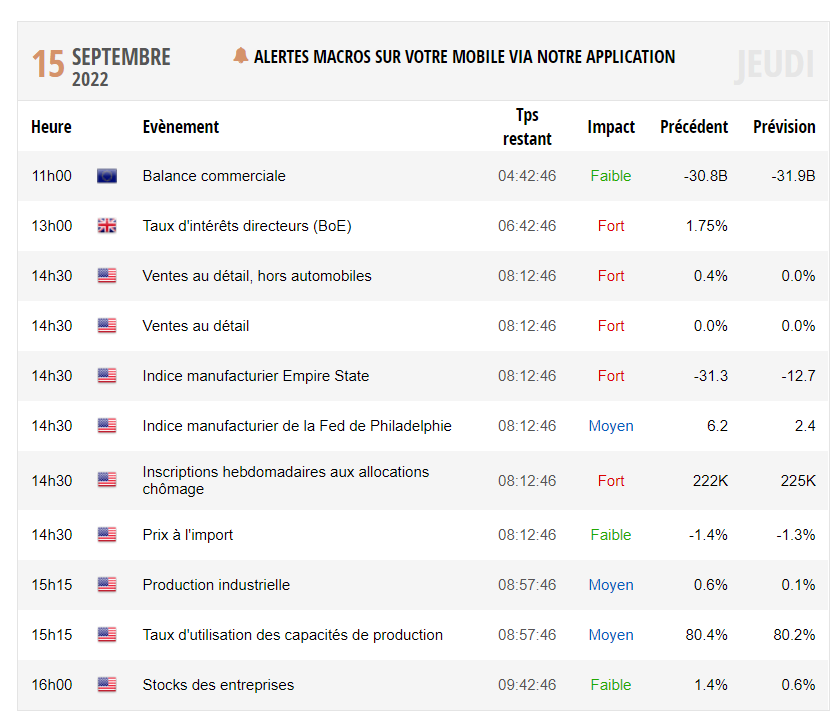Click the Evènement column header
Screen dimensions: 840x723
180,127
